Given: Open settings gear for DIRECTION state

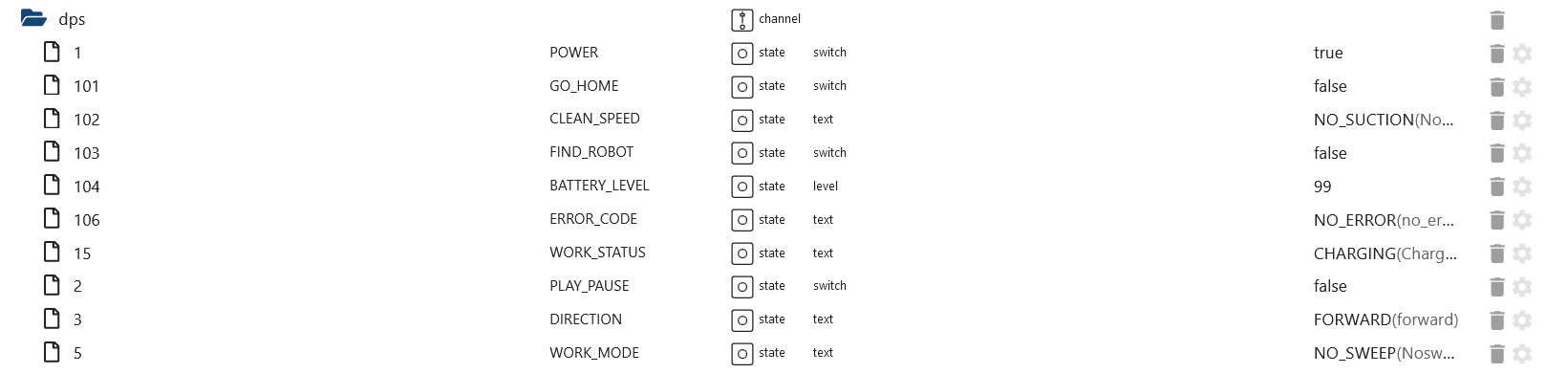Looking at the screenshot, I should tap(1523, 320).
